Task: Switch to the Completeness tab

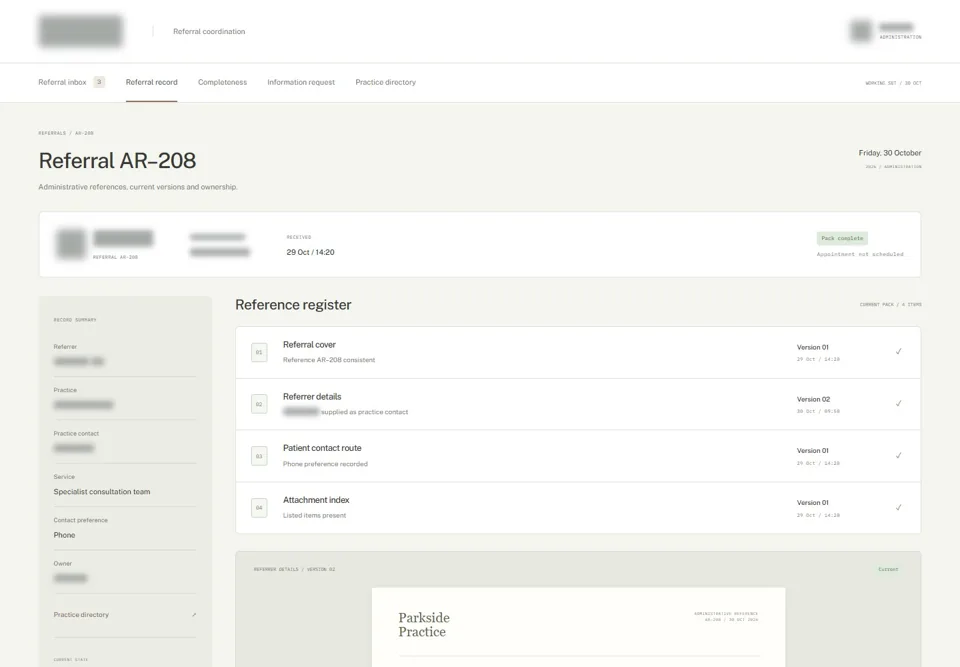Action: (x=222, y=82)
